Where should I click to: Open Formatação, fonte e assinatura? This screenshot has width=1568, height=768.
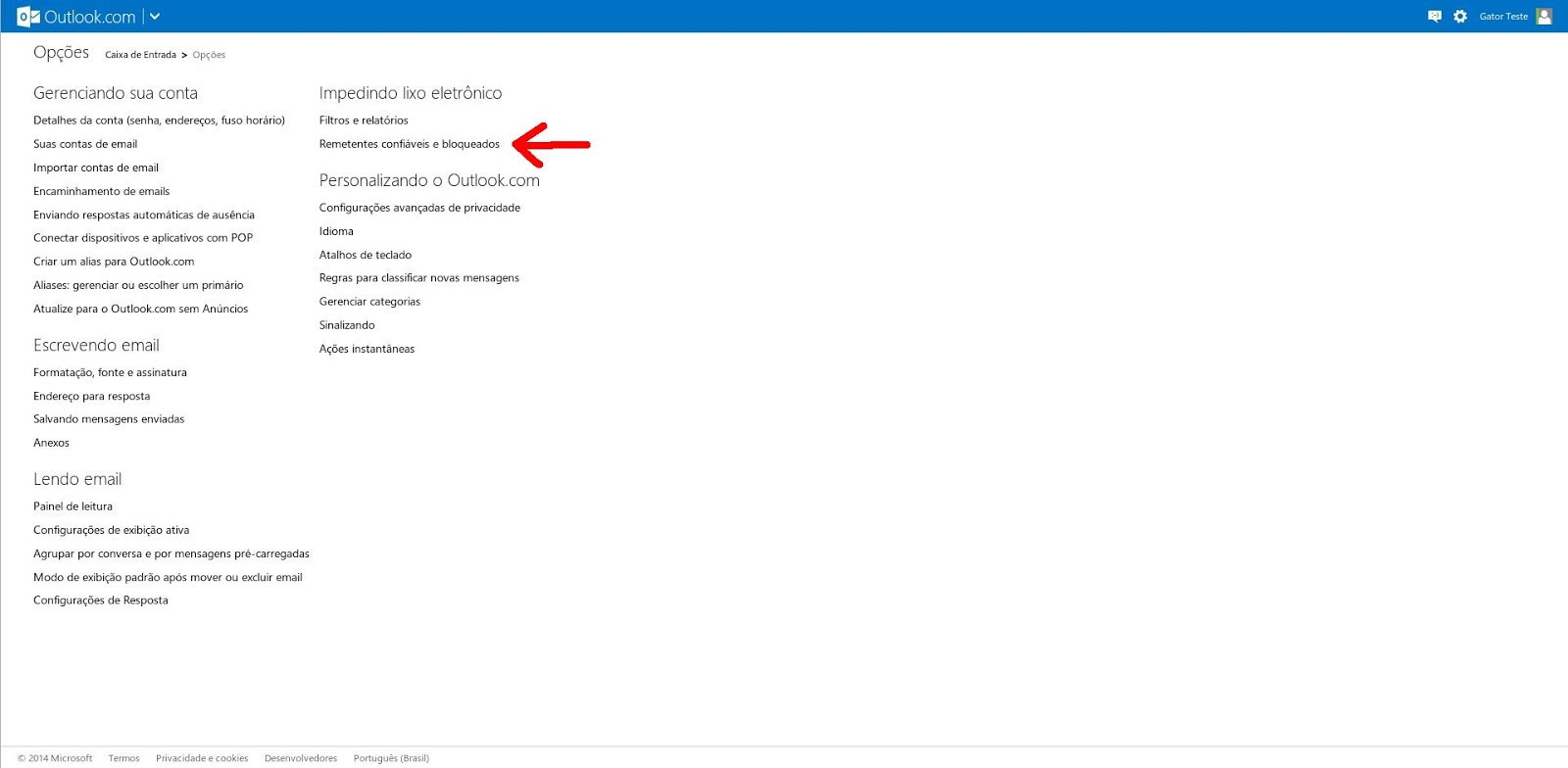tap(110, 372)
